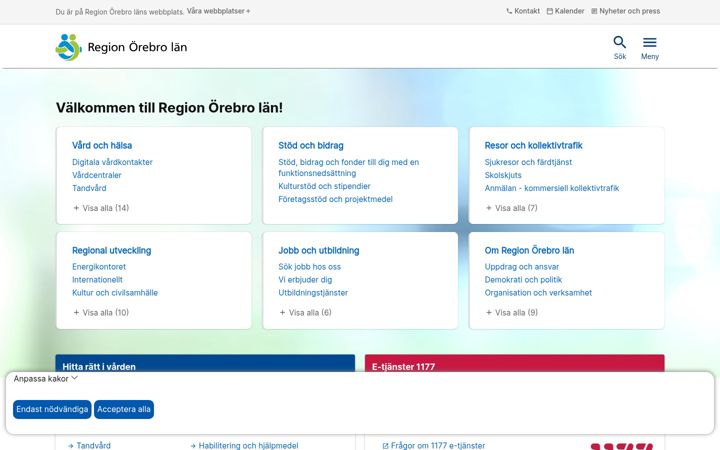This screenshot has width=720, height=450.
Task: Click the Endast nödvändiga button
Action: (52, 409)
